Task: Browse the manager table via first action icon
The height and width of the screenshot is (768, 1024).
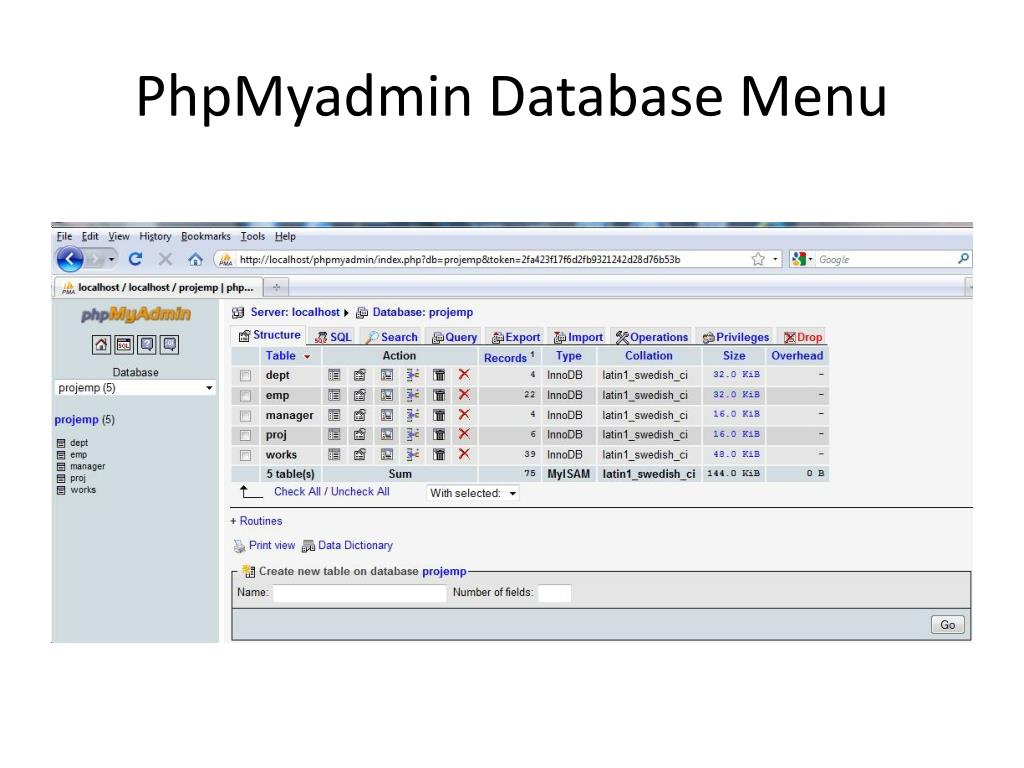Action: pos(334,415)
